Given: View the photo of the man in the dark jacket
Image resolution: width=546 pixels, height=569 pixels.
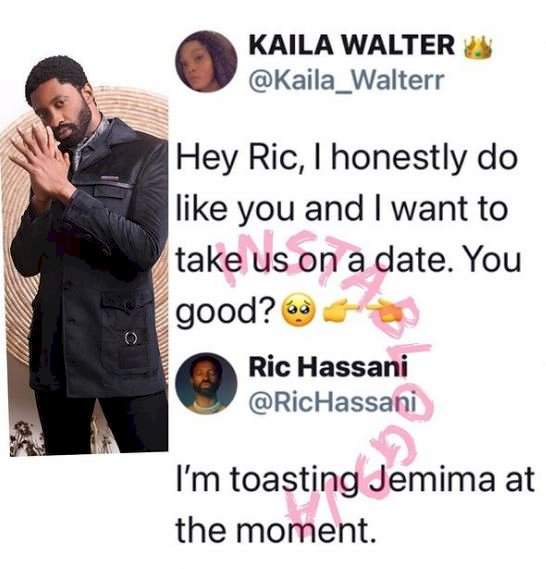Looking at the screenshot, I should [84, 254].
